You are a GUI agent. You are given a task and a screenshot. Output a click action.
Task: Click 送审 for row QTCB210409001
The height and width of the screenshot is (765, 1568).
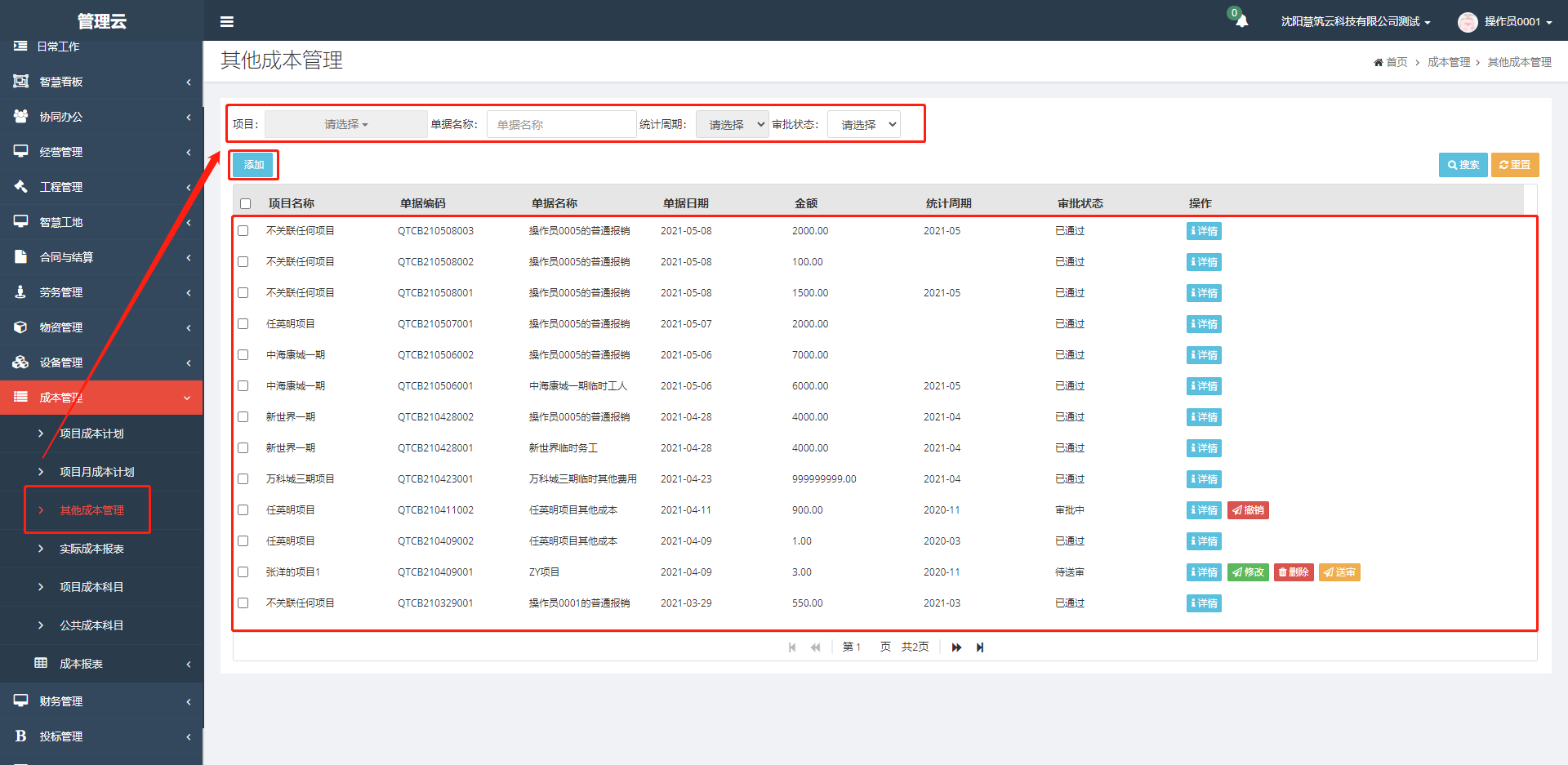pyautogui.click(x=1339, y=572)
